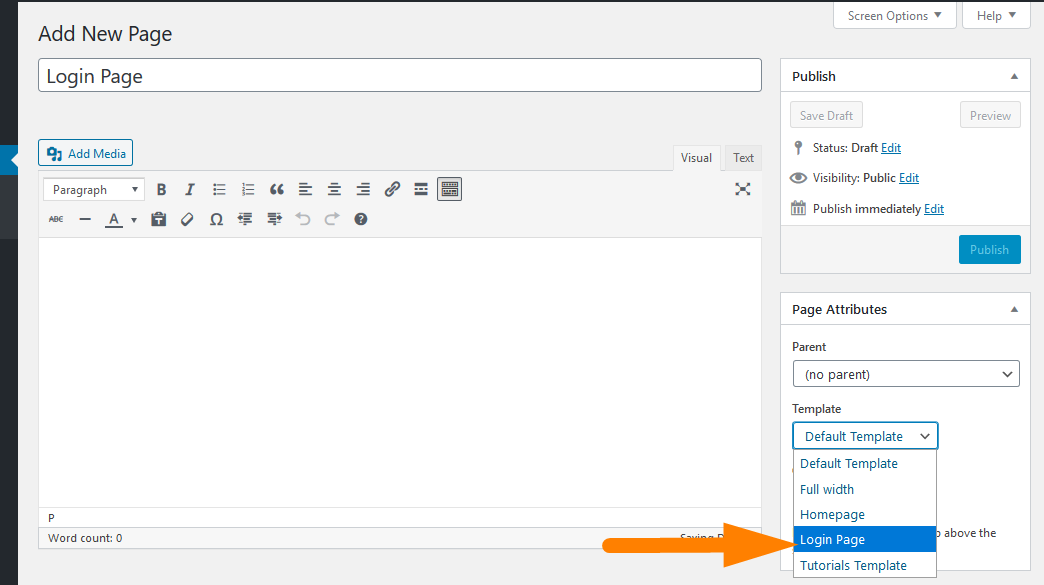This screenshot has height=585, width=1044.
Task: Toggle italic formatting in editor toolbar
Action: pyautogui.click(x=190, y=190)
